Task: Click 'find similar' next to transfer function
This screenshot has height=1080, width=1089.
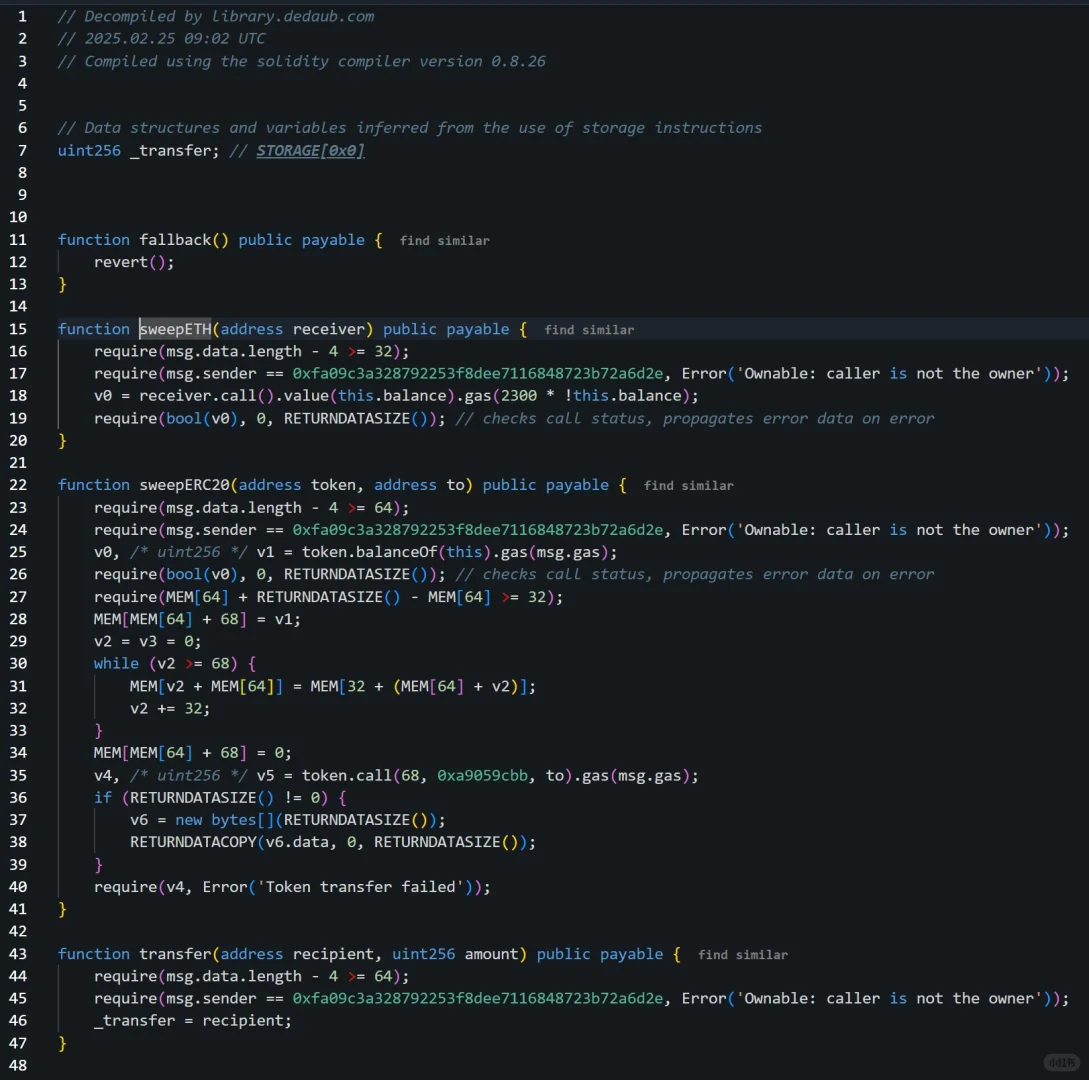Action: click(742, 955)
